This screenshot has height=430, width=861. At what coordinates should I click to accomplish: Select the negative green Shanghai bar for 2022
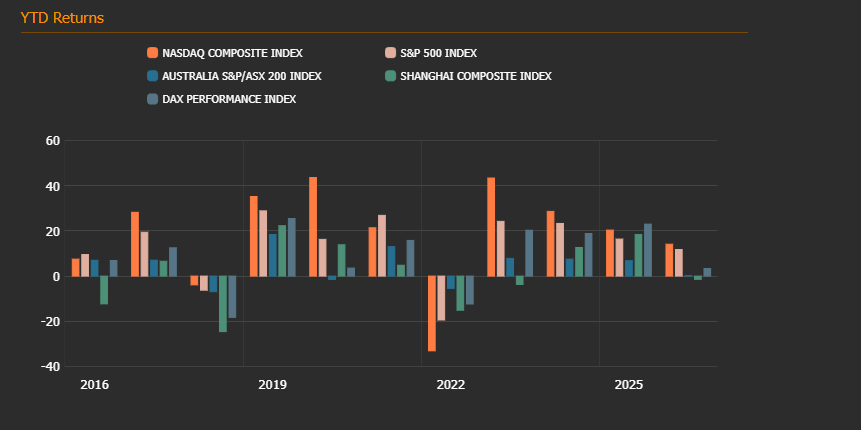[x=460, y=293]
